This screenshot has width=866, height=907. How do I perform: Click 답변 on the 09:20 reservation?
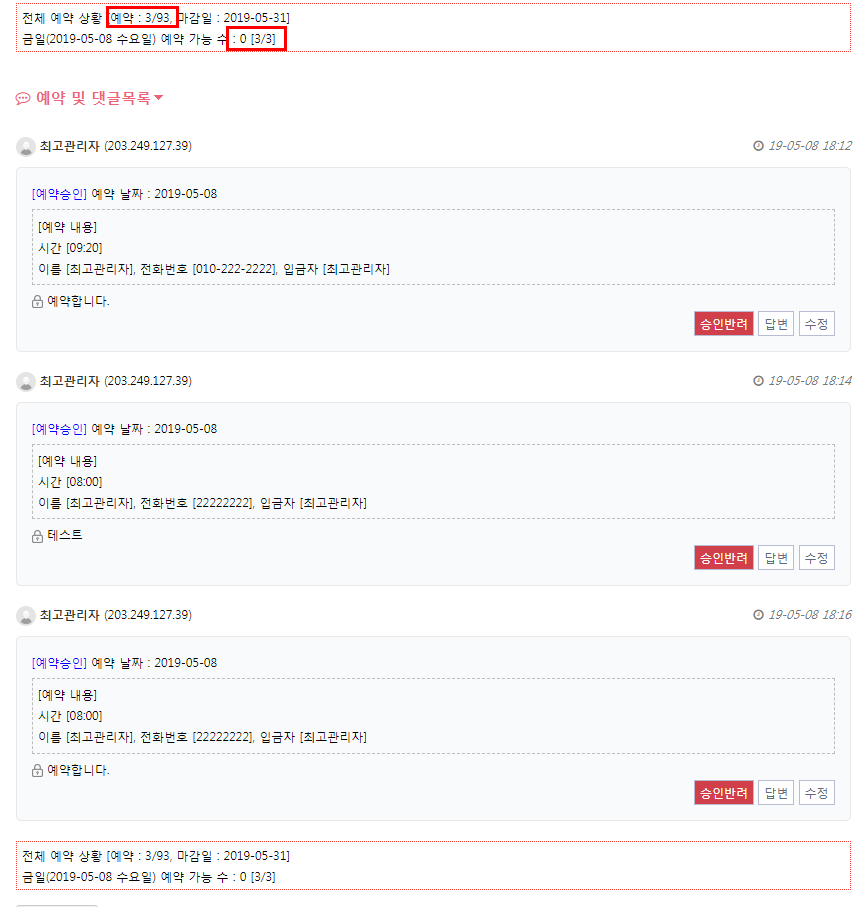[x=776, y=324]
